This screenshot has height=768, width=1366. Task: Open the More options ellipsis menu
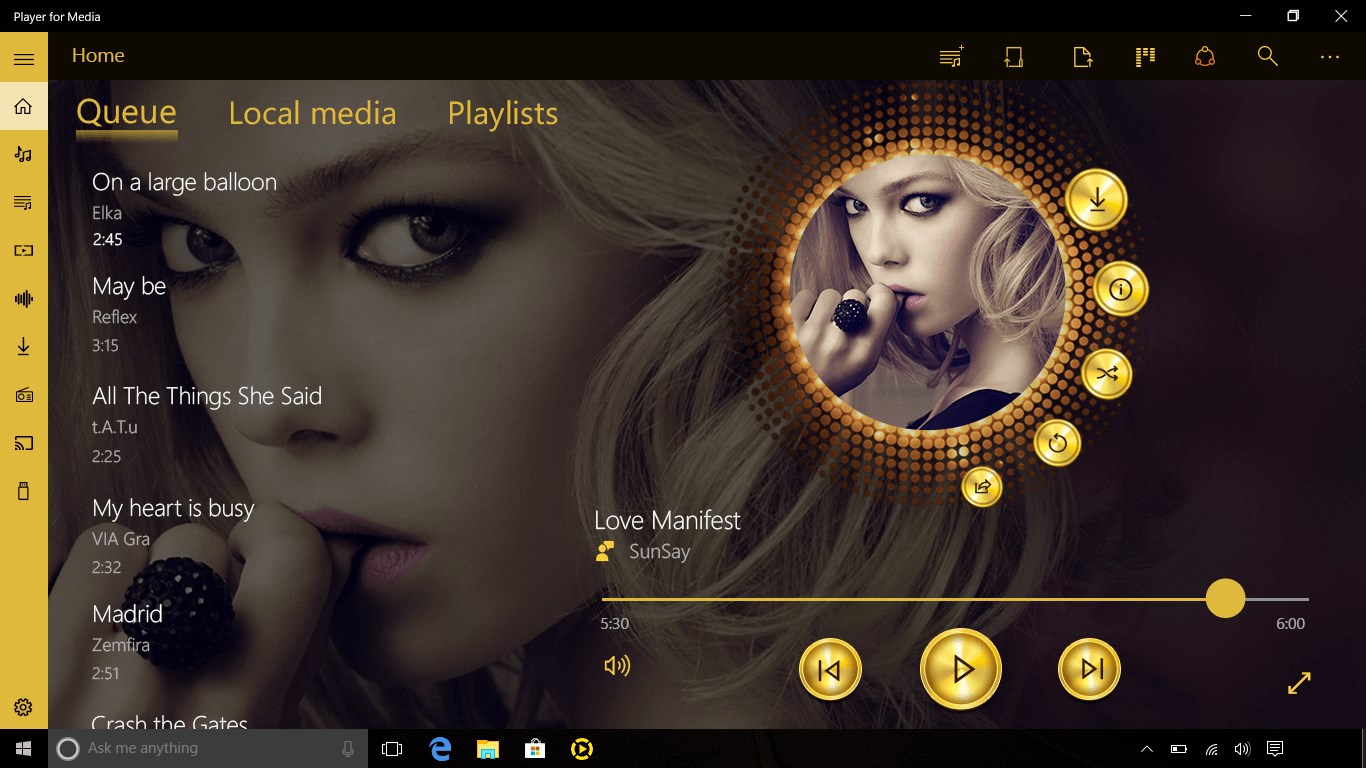(1330, 56)
